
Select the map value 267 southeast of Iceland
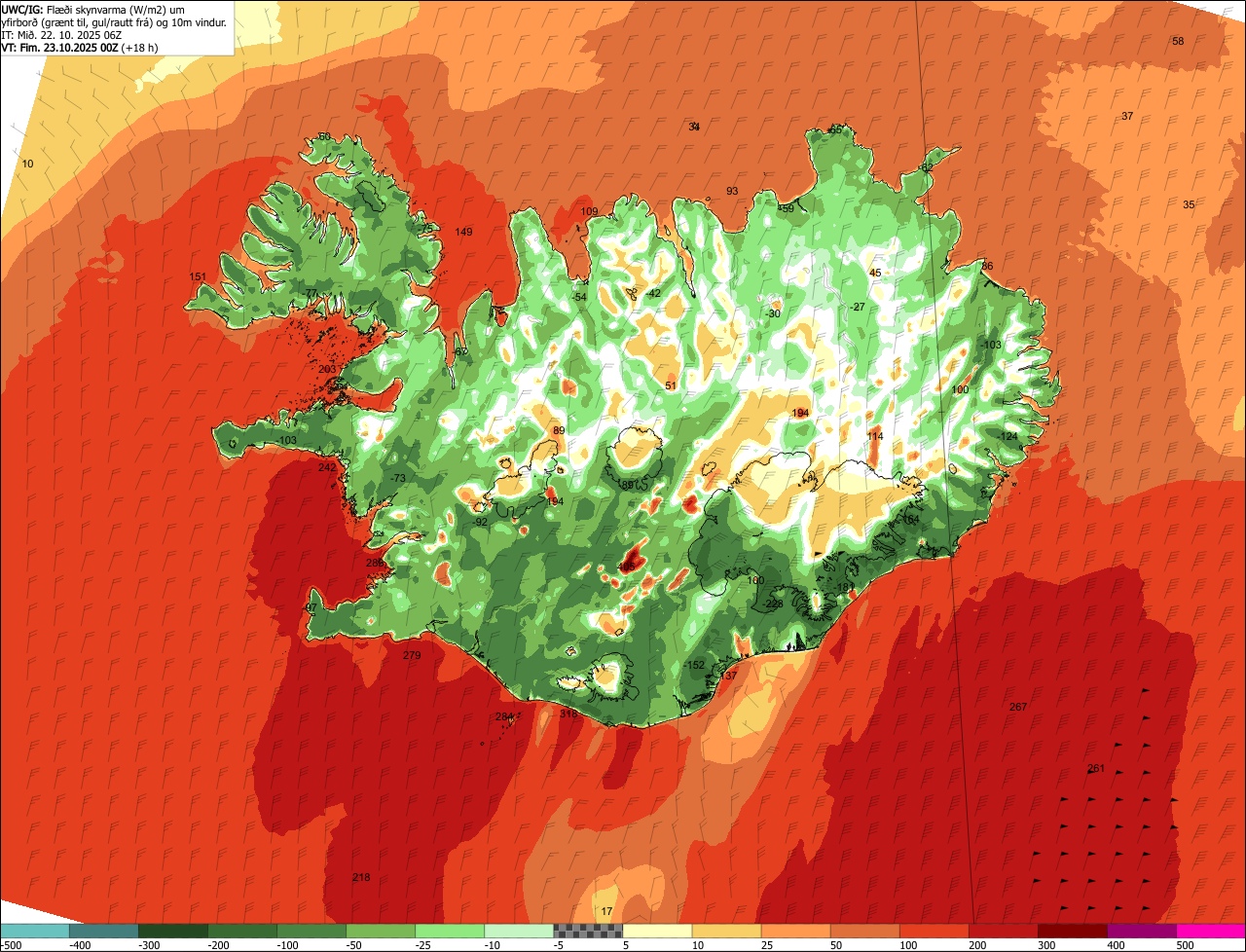click(1018, 707)
